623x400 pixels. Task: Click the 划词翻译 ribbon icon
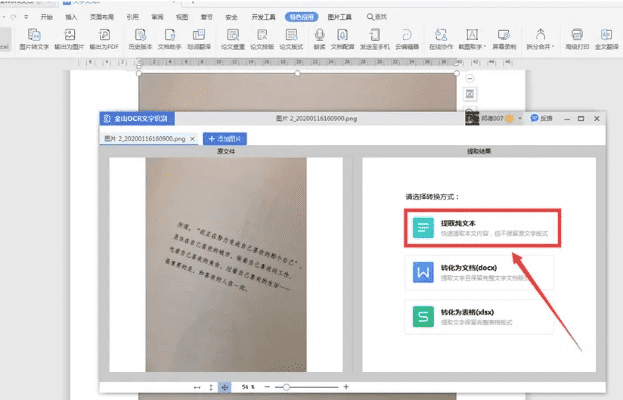click(199, 39)
